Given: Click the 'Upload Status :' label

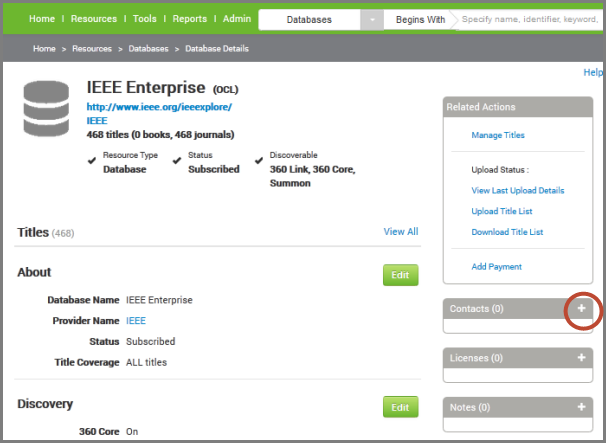Looking at the screenshot, I should click(x=500, y=170).
